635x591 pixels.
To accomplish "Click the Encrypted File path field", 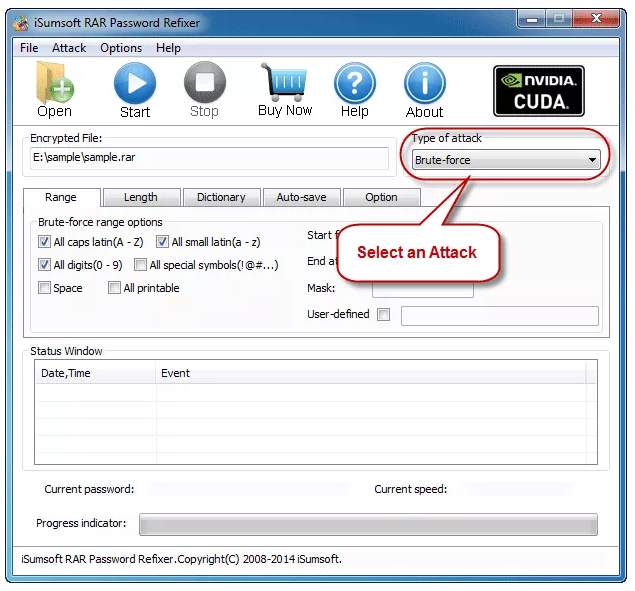I will (209, 158).
